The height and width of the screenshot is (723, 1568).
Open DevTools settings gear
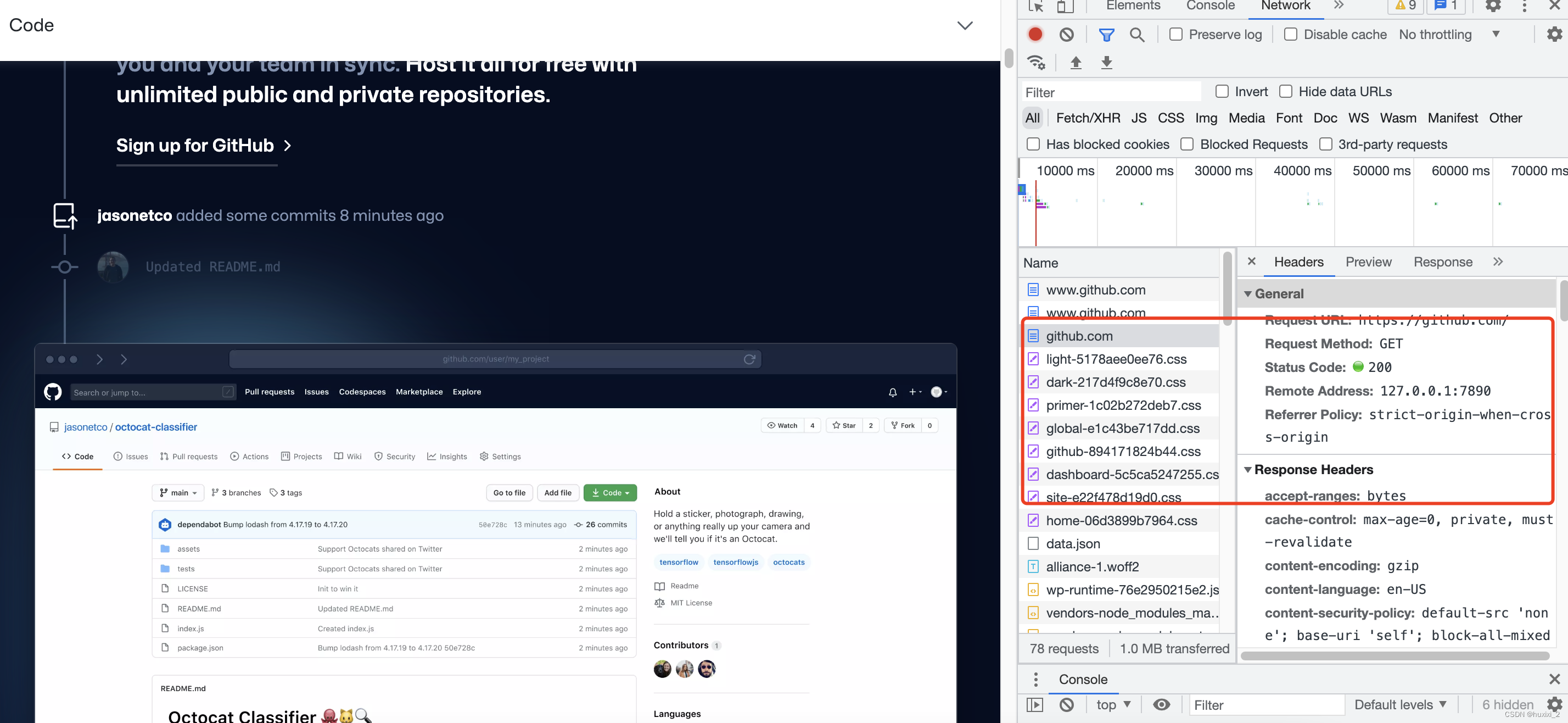[1493, 7]
